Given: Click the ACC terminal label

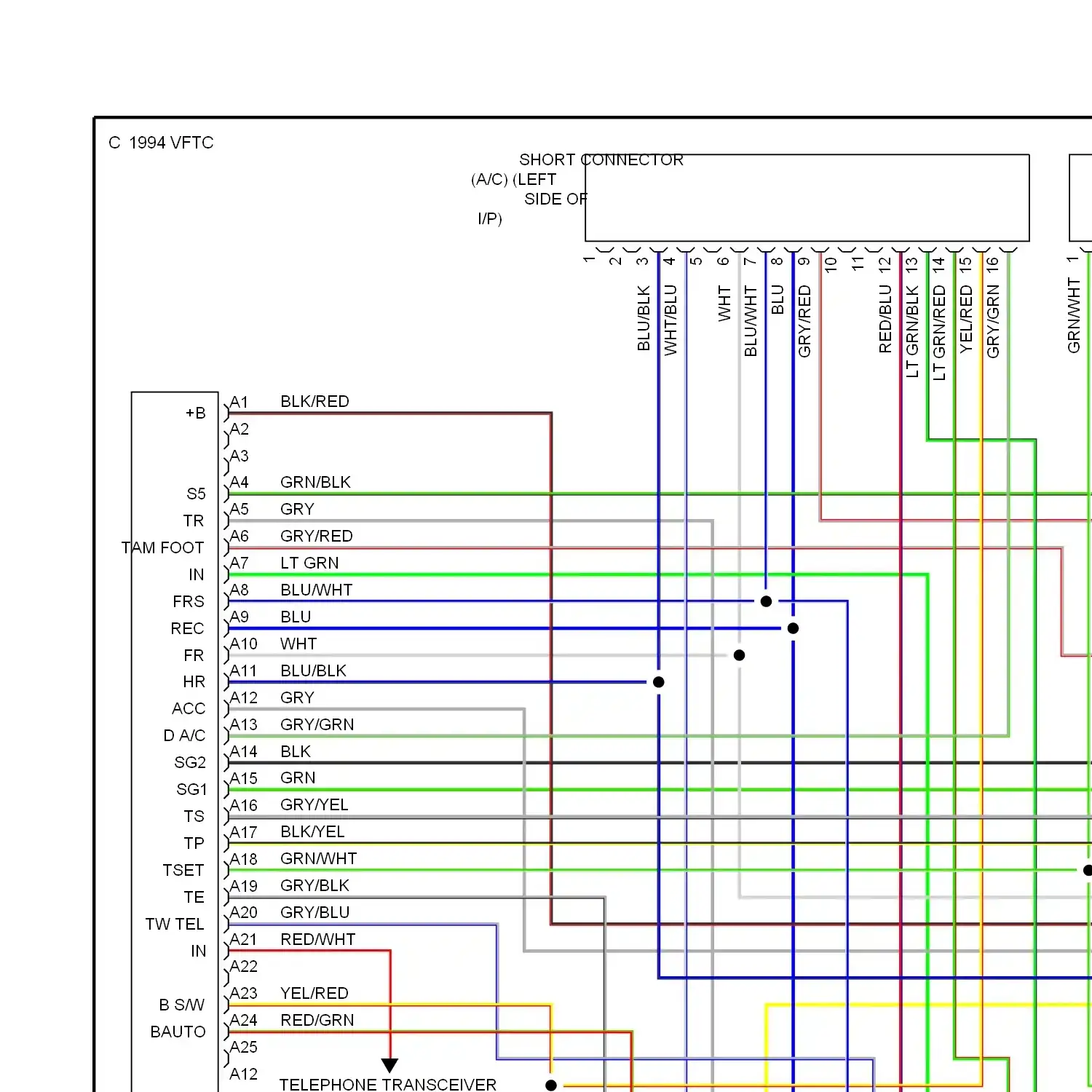Looking at the screenshot, I should pos(189,709).
